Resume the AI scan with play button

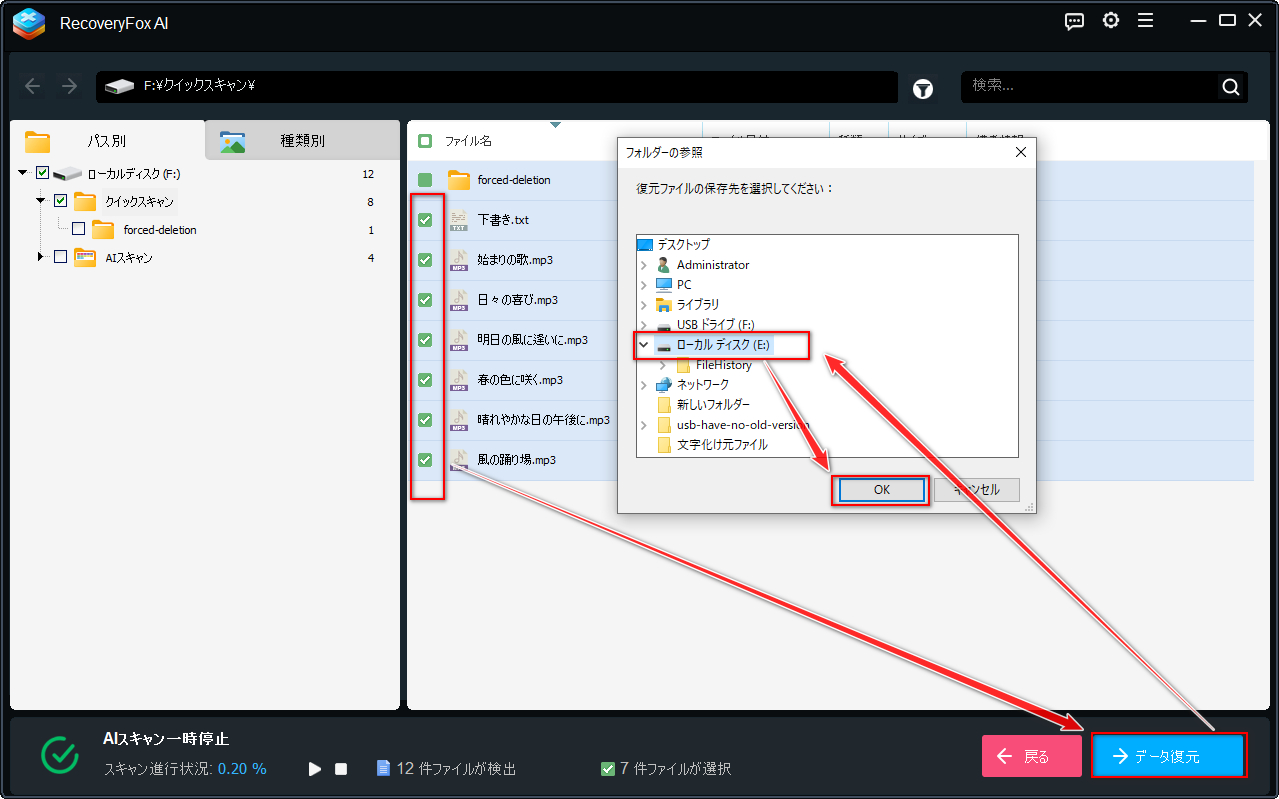click(315, 769)
